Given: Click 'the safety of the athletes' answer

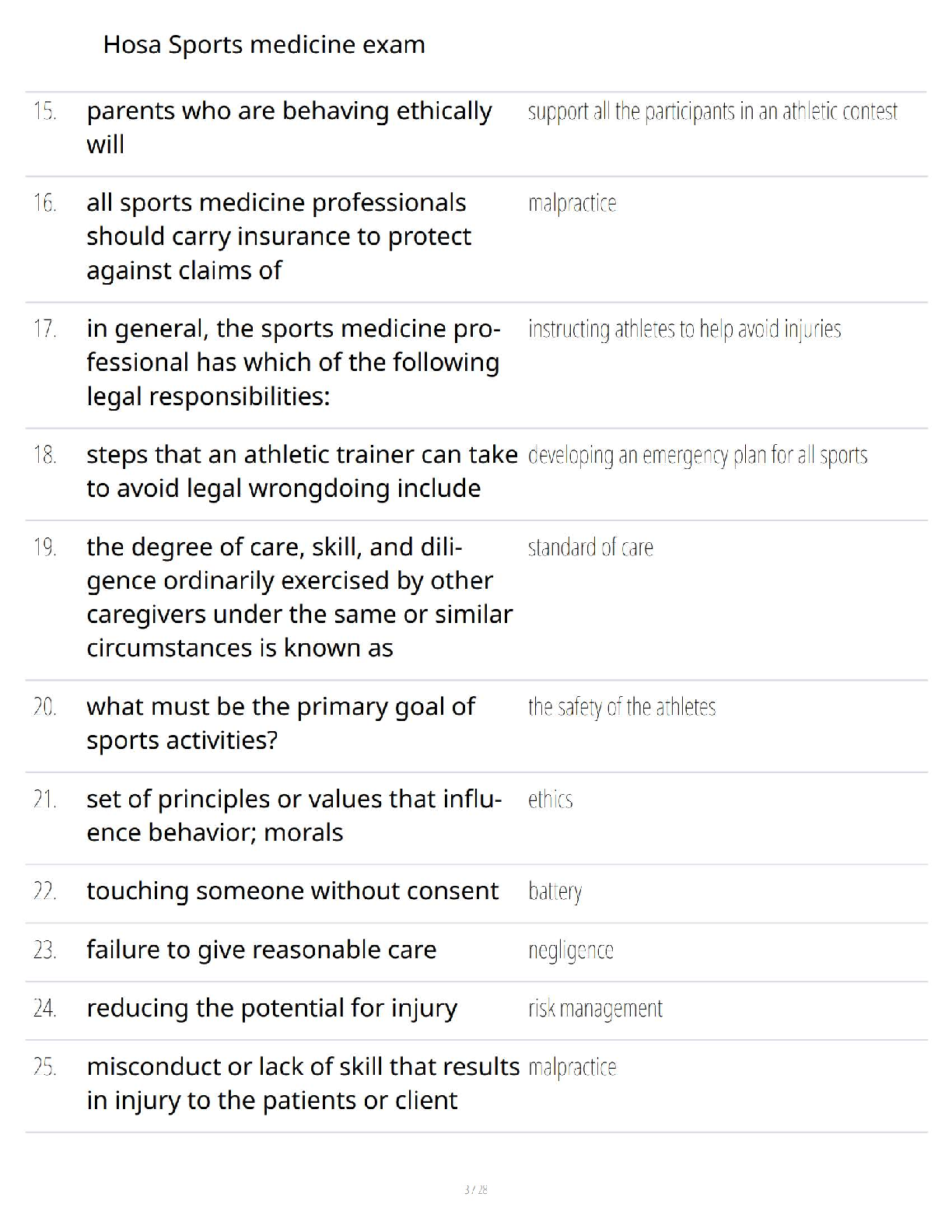Looking at the screenshot, I should point(621,707).
